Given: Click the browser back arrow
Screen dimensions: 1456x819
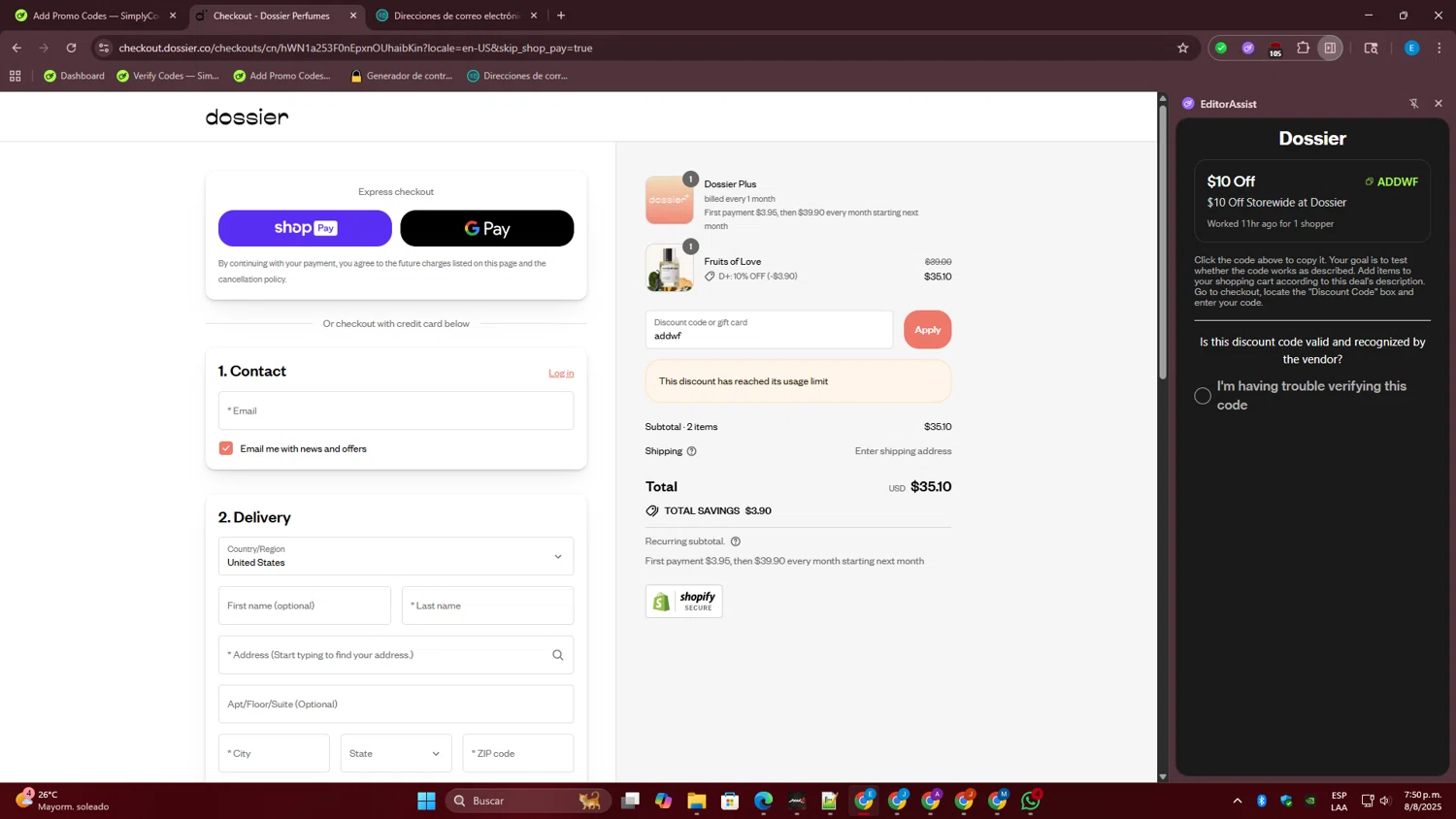Looking at the screenshot, I should (17, 48).
